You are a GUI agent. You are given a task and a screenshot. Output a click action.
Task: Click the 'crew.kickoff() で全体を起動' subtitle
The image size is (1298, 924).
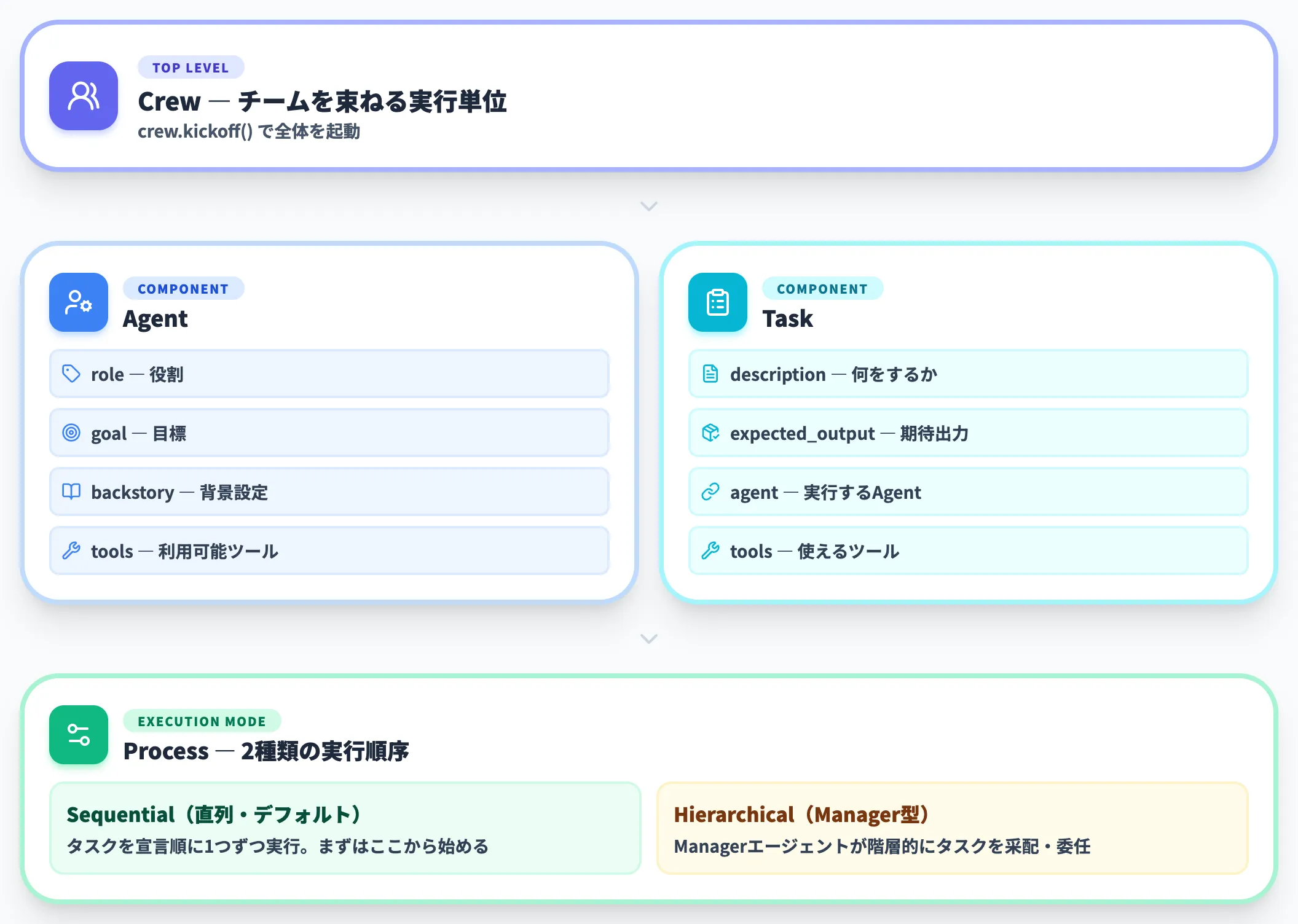pyautogui.click(x=249, y=131)
